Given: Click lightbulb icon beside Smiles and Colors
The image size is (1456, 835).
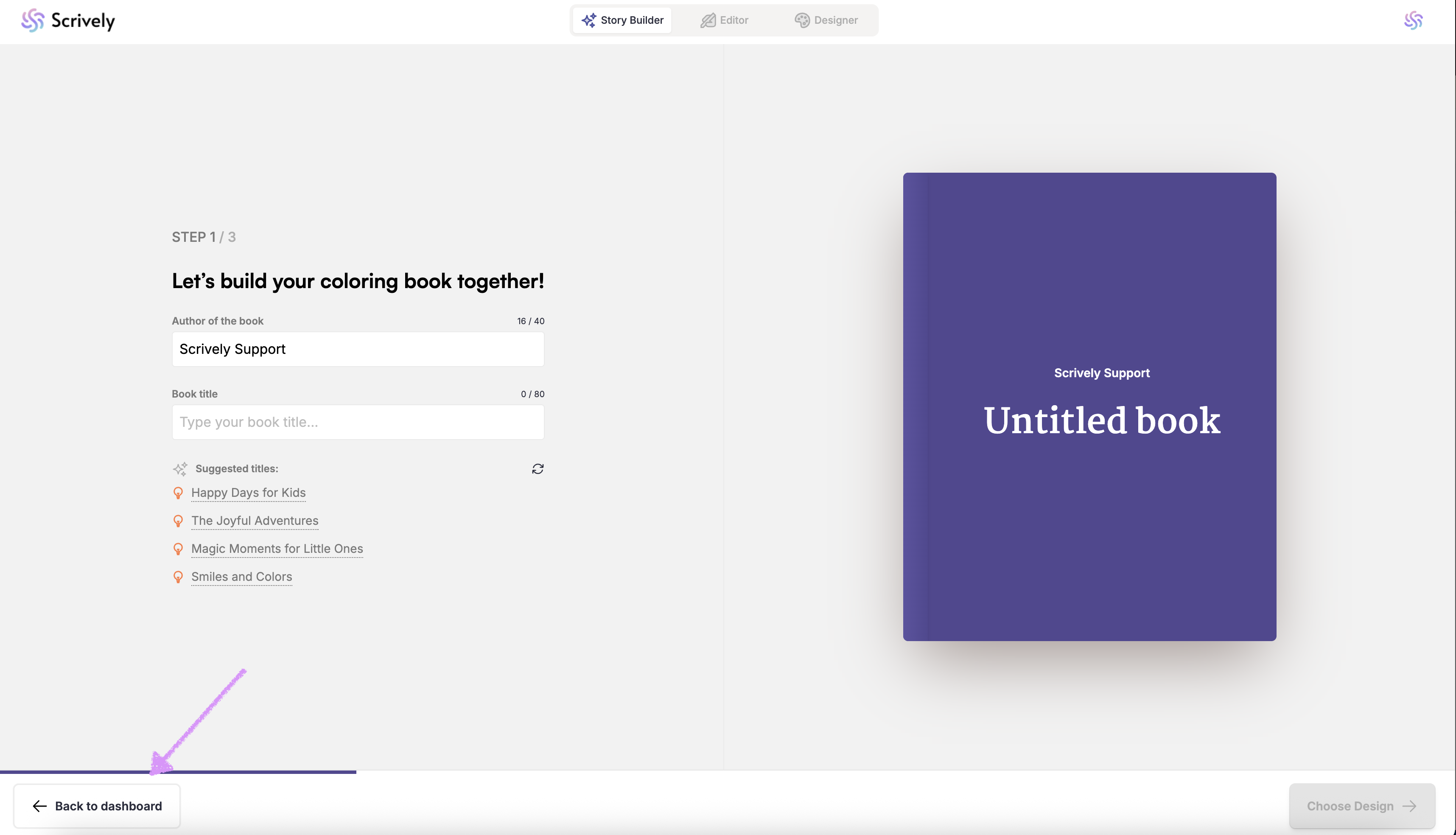Looking at the screenshot, I should pos(178,577).
